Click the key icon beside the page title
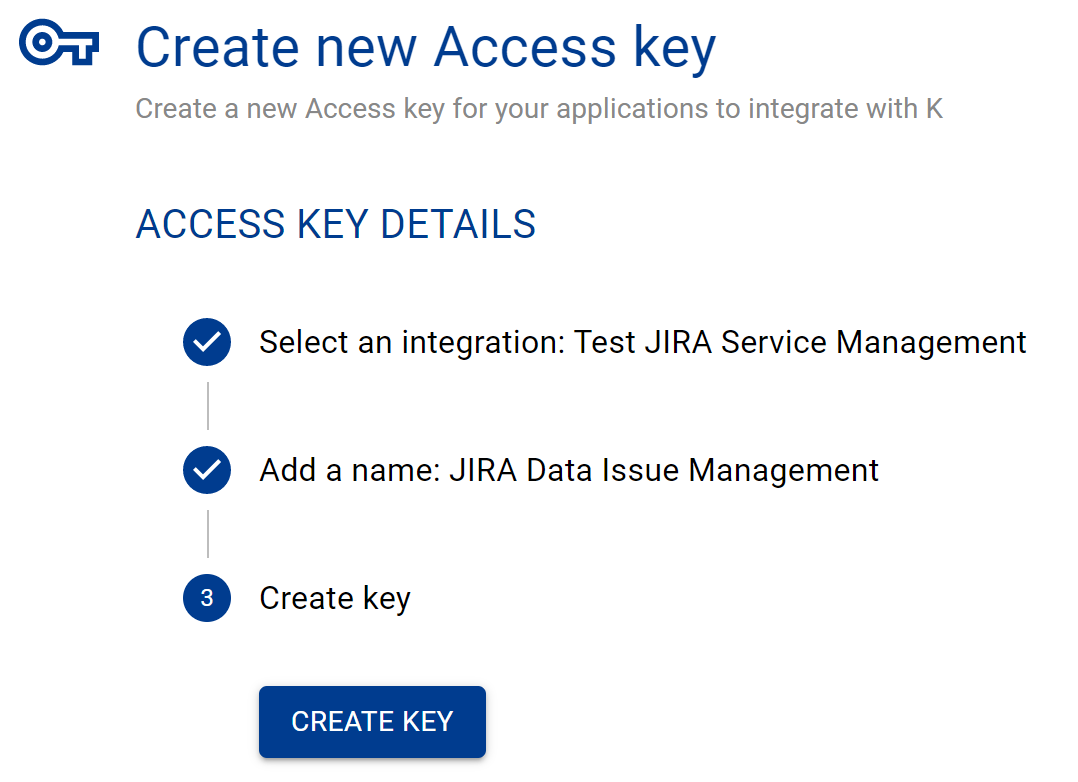The image size is (1078, 782). (60, 46)
